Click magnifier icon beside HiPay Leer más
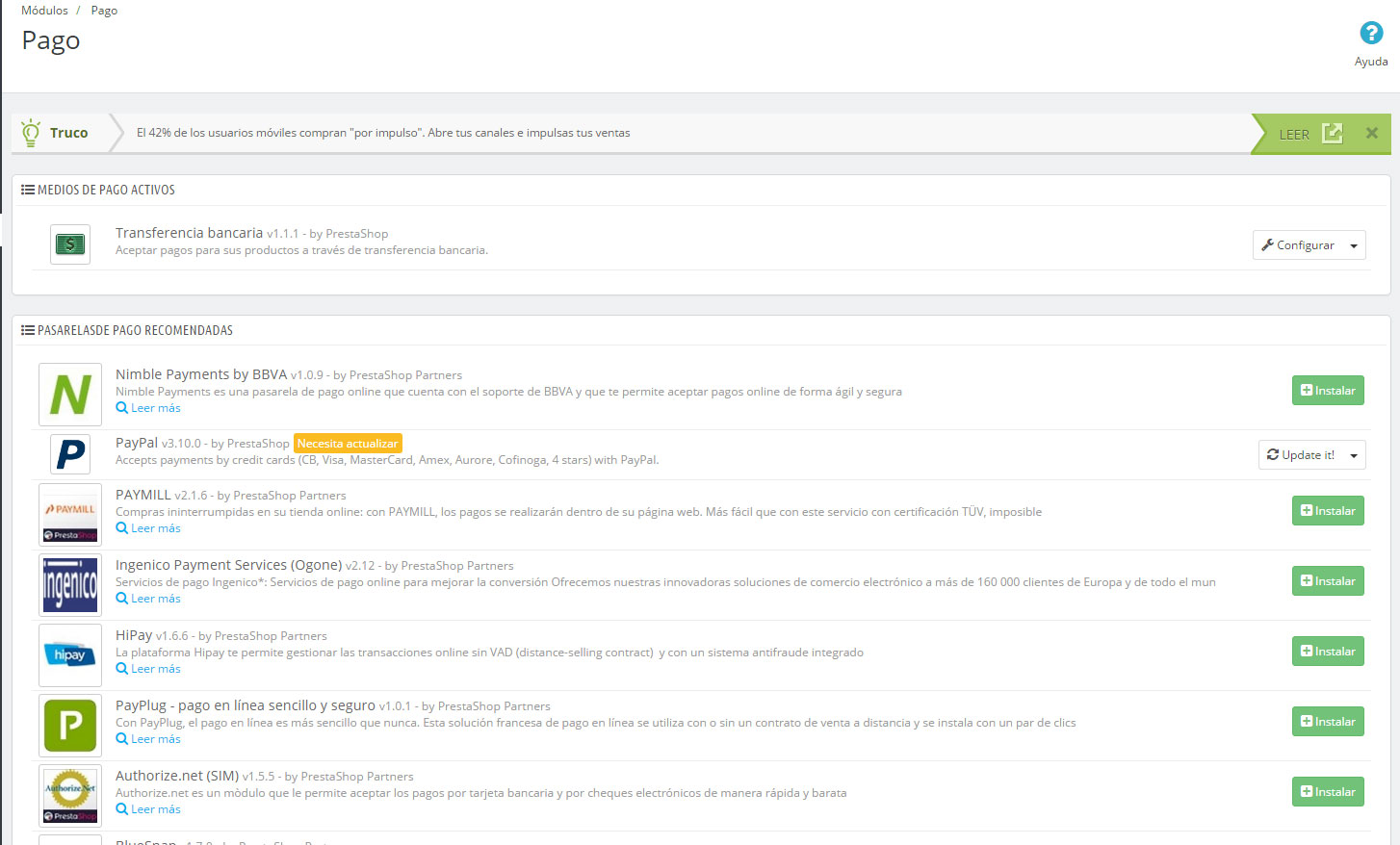This screenshot has height=845, width=1400. coord(122,669)
